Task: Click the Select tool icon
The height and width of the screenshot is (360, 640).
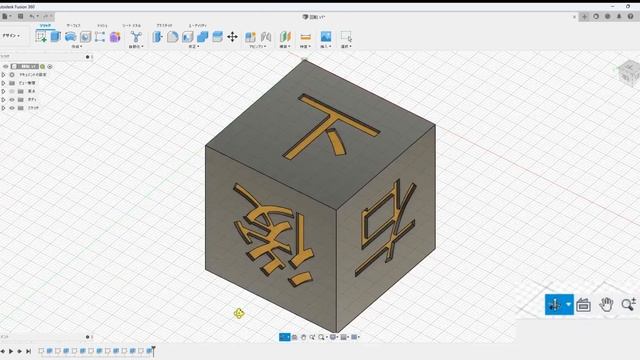Action: [x=346, y=37]
